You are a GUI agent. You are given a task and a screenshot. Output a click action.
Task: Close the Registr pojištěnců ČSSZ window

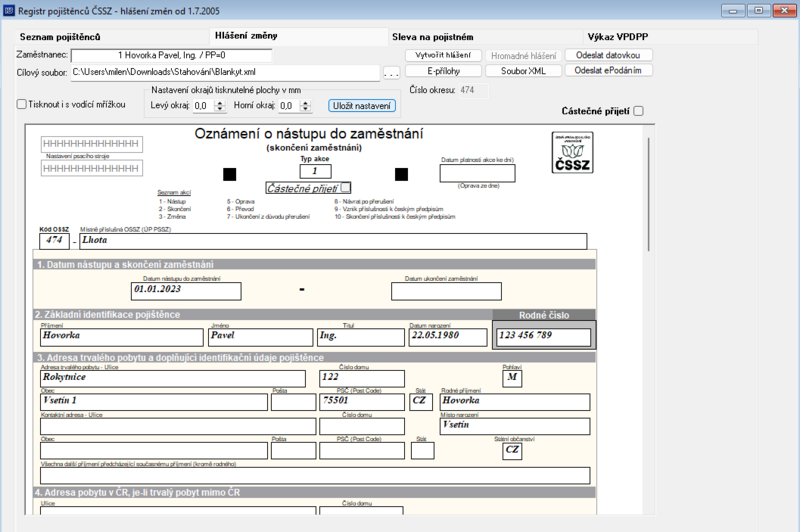(x=784, y=10)
